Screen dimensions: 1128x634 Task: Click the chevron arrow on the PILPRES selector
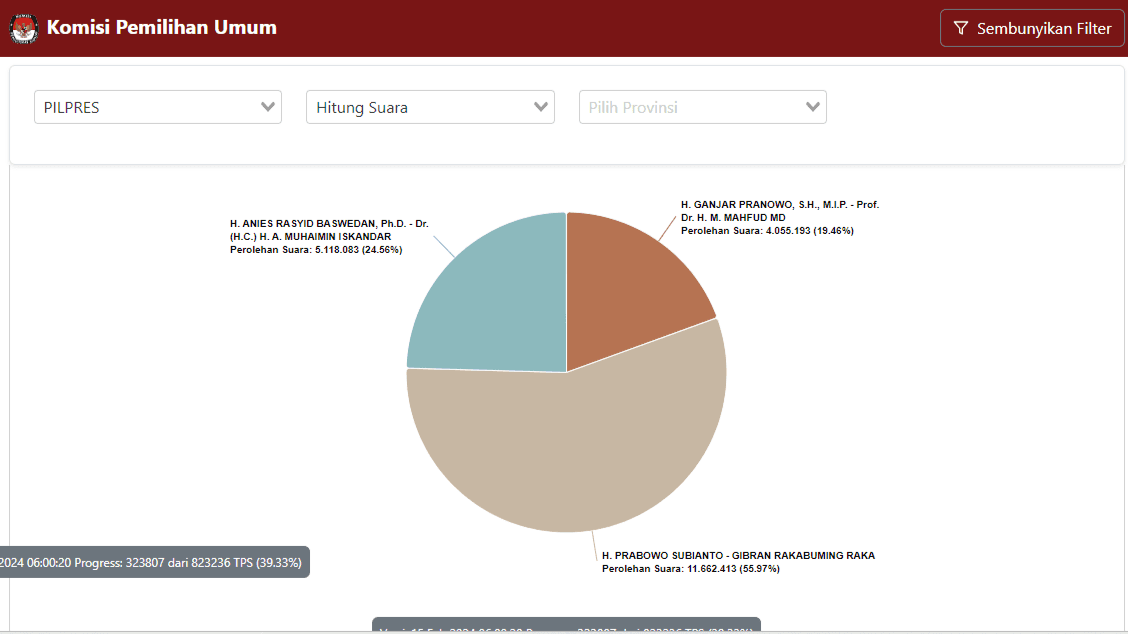[267, 107]
